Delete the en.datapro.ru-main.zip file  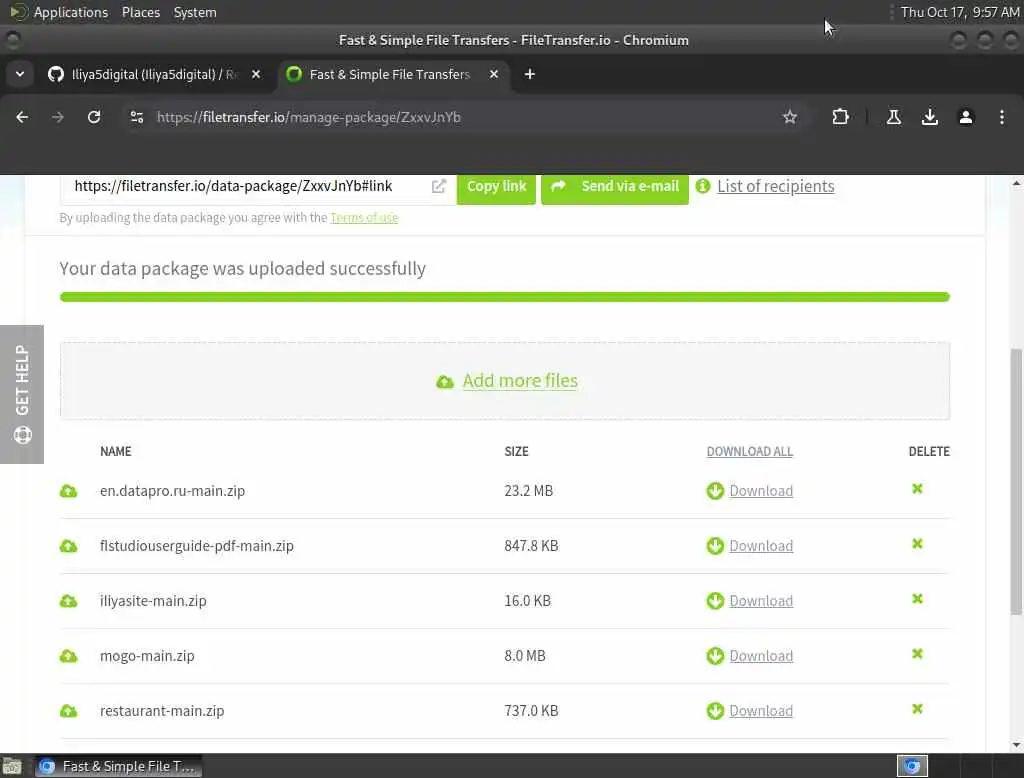tap(917, 489)
